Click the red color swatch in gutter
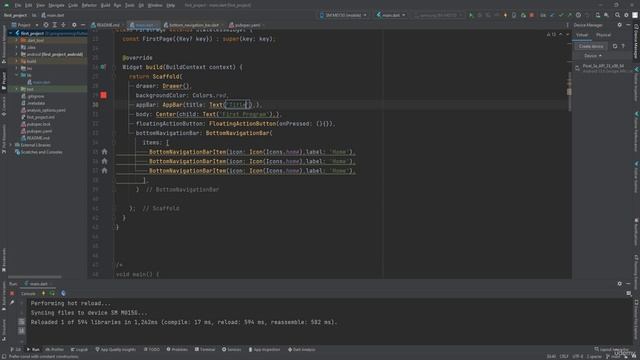This screenshot has height=360, width=640. click(x=104, y=95)
